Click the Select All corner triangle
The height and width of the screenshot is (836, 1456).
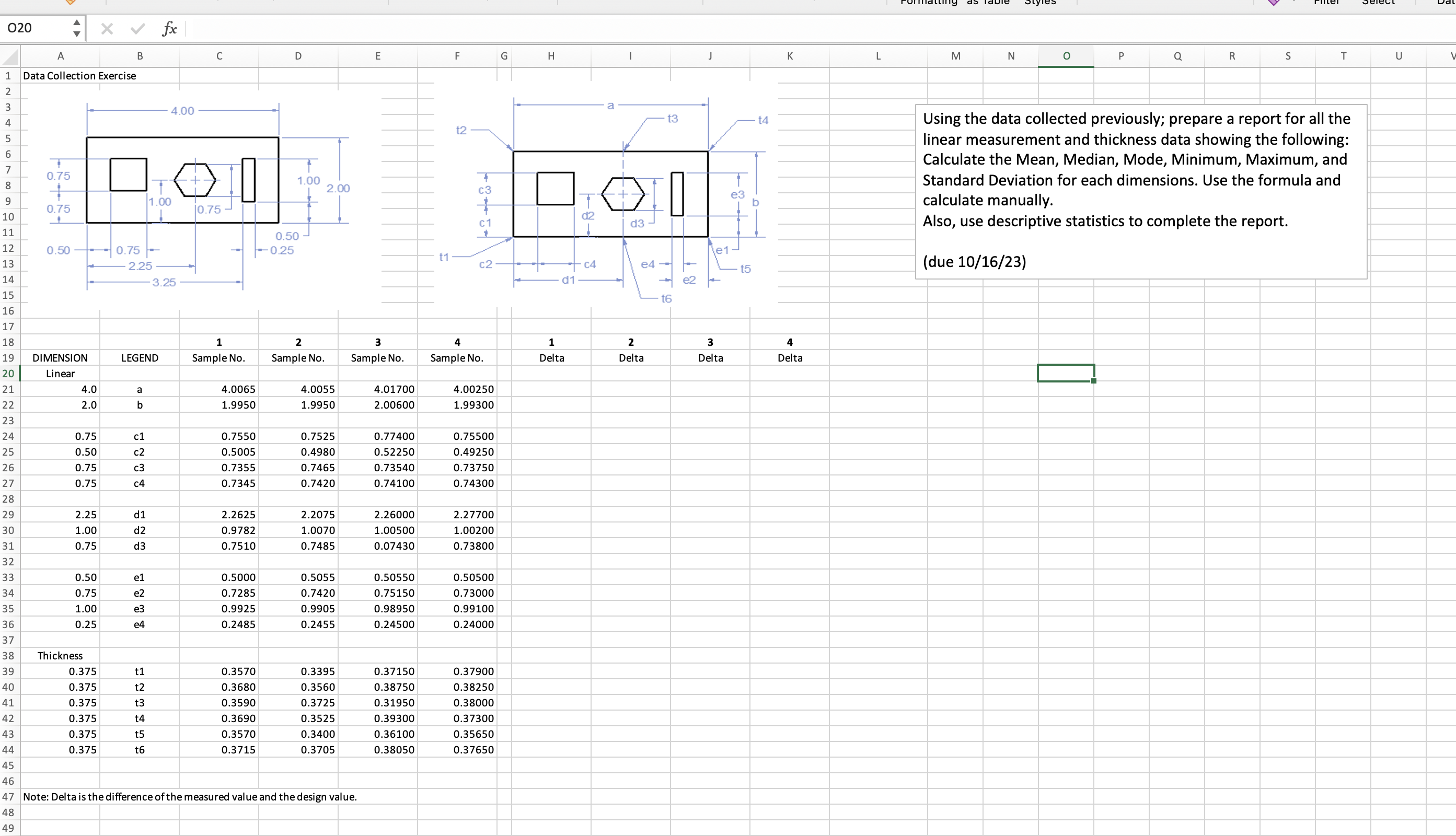pyautogui.click(x=11, y=56)
